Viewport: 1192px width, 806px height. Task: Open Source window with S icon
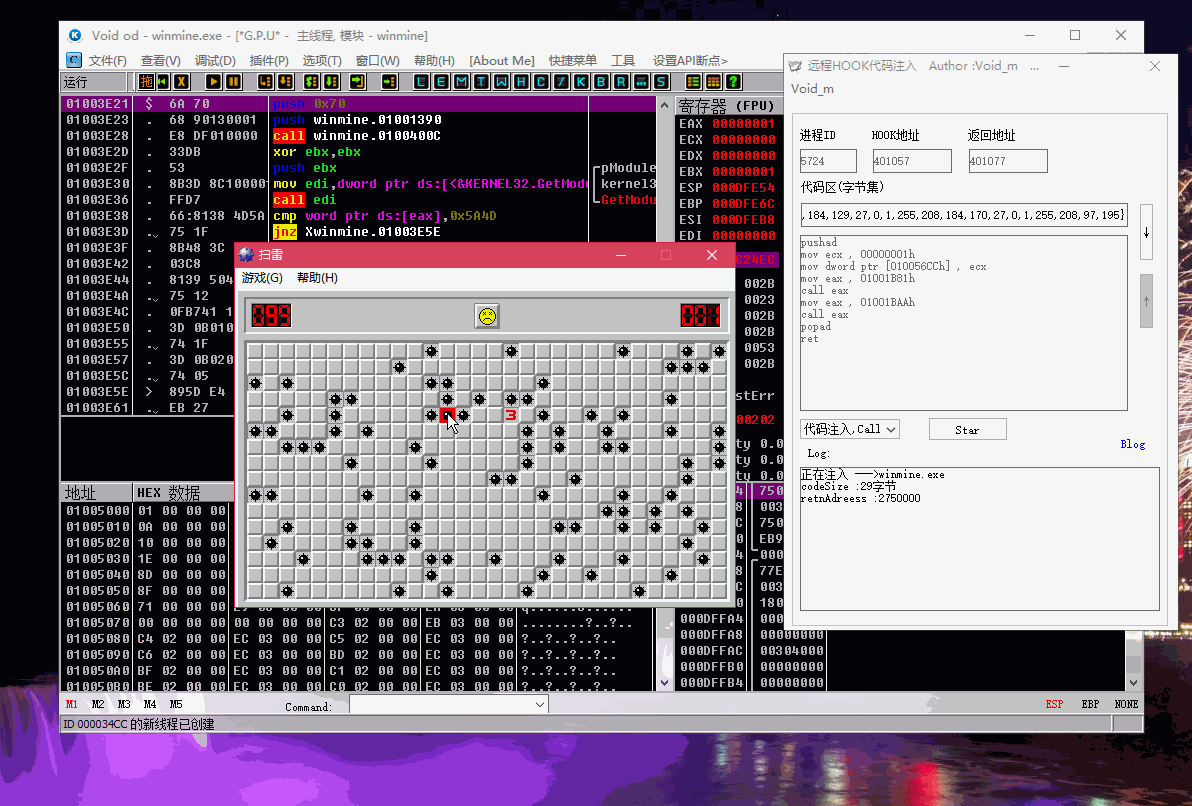click(661, 81)
